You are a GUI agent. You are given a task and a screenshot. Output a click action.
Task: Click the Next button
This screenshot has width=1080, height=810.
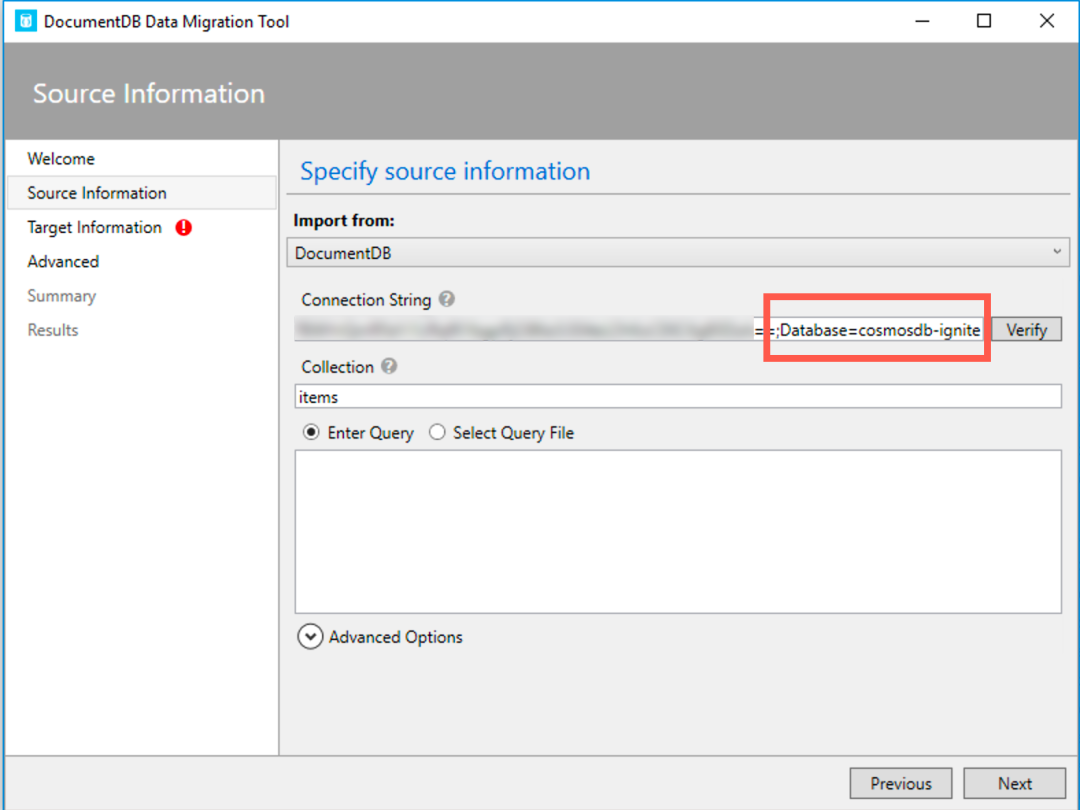coord(1015,783)
